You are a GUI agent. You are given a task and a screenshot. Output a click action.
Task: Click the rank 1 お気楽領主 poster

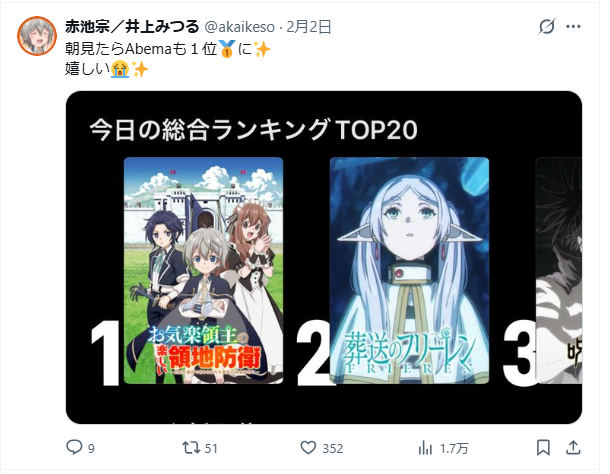pyautogui.click(x=203, y=270)
